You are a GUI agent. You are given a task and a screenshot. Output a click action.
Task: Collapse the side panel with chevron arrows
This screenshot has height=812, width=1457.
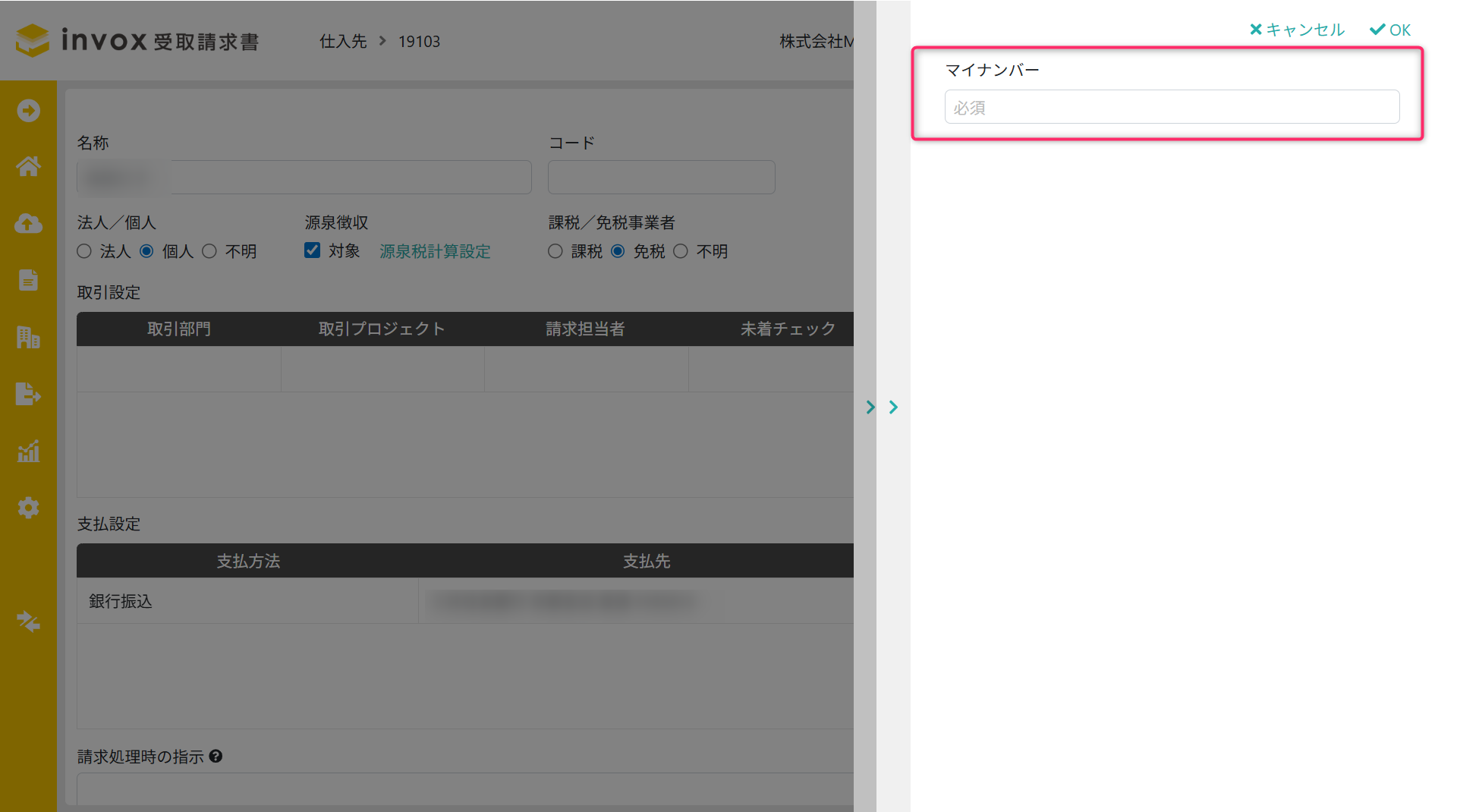[882, 408]
